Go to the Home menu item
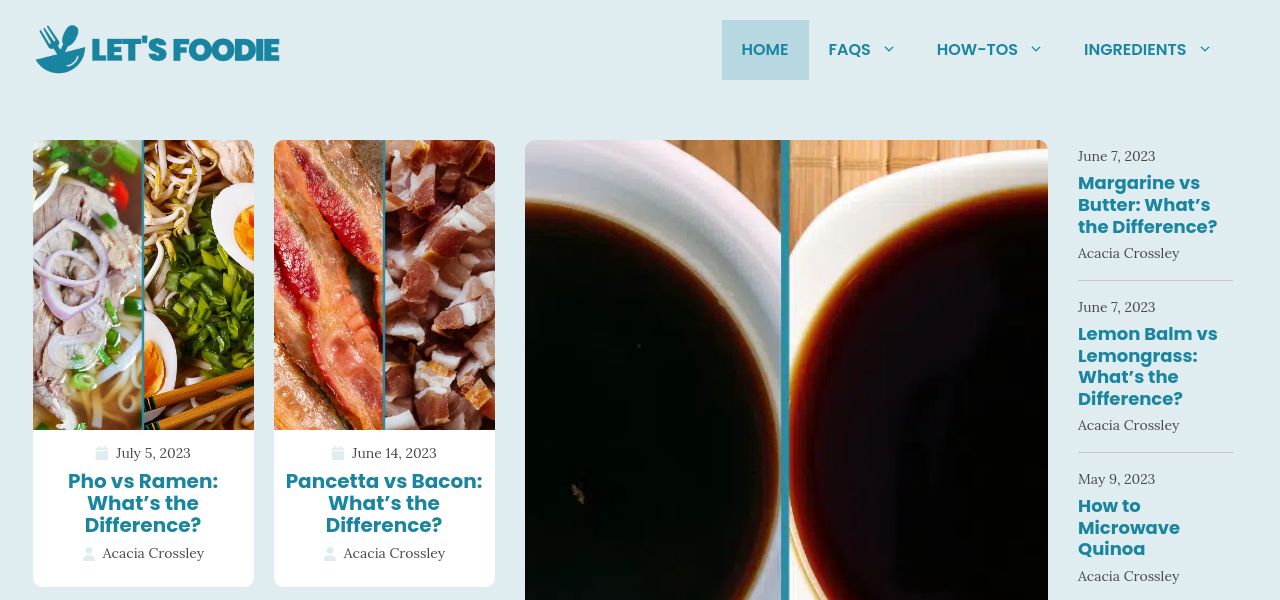Image resolution: width=1280 pixels, height=600 pixels. pos(765,50)
